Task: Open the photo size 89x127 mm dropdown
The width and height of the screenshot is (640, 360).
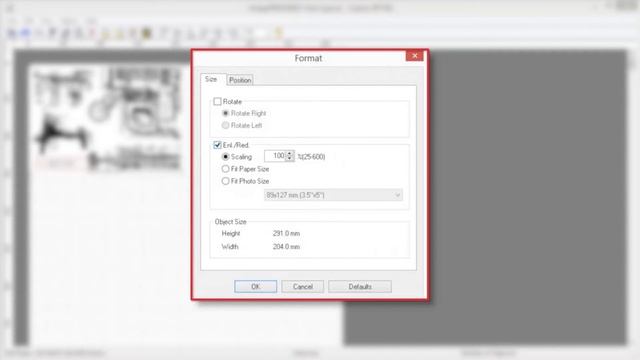Action: [x=333, y=195]
